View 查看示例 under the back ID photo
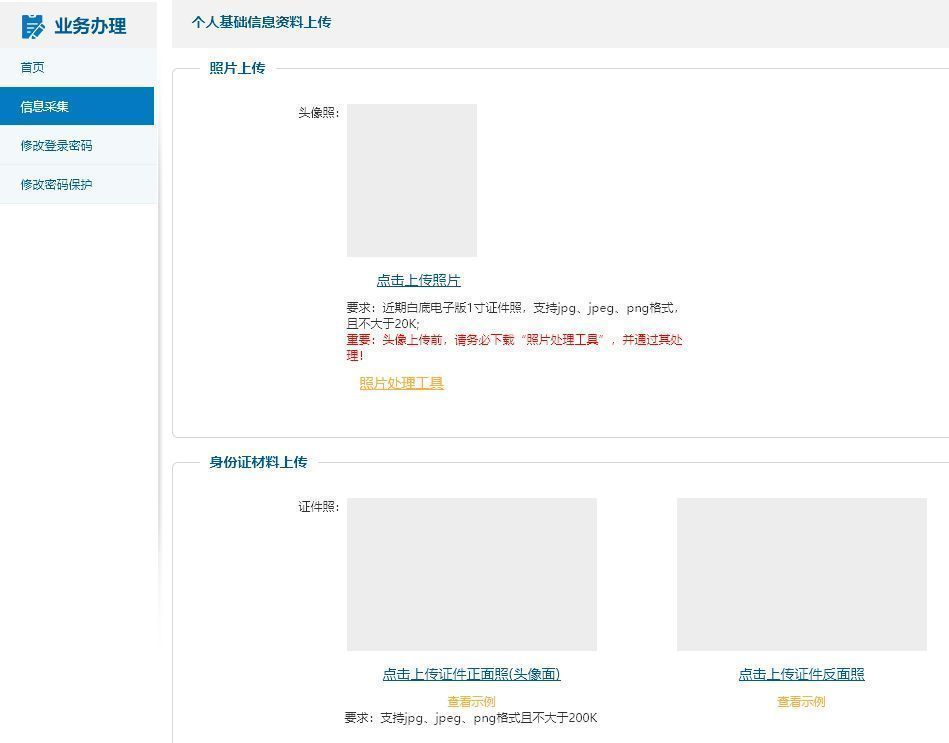 801,701
